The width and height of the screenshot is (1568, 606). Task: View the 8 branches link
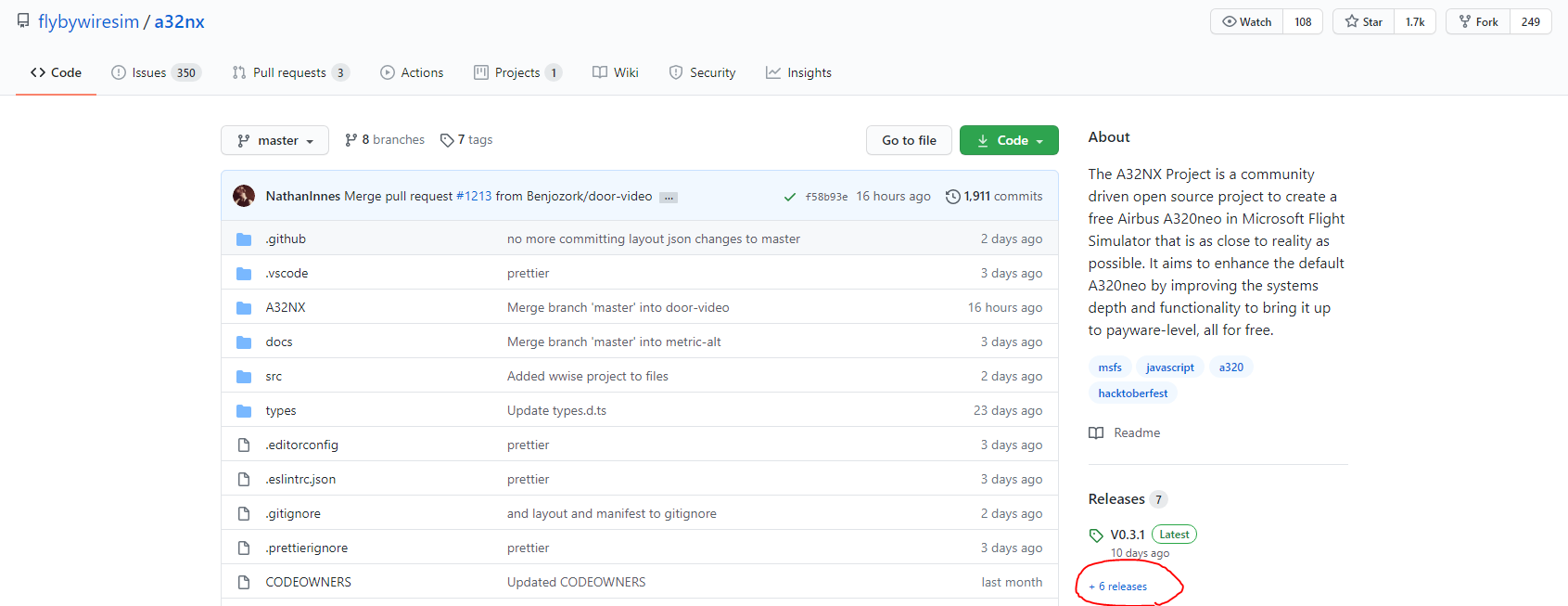(x=384, y=140)
